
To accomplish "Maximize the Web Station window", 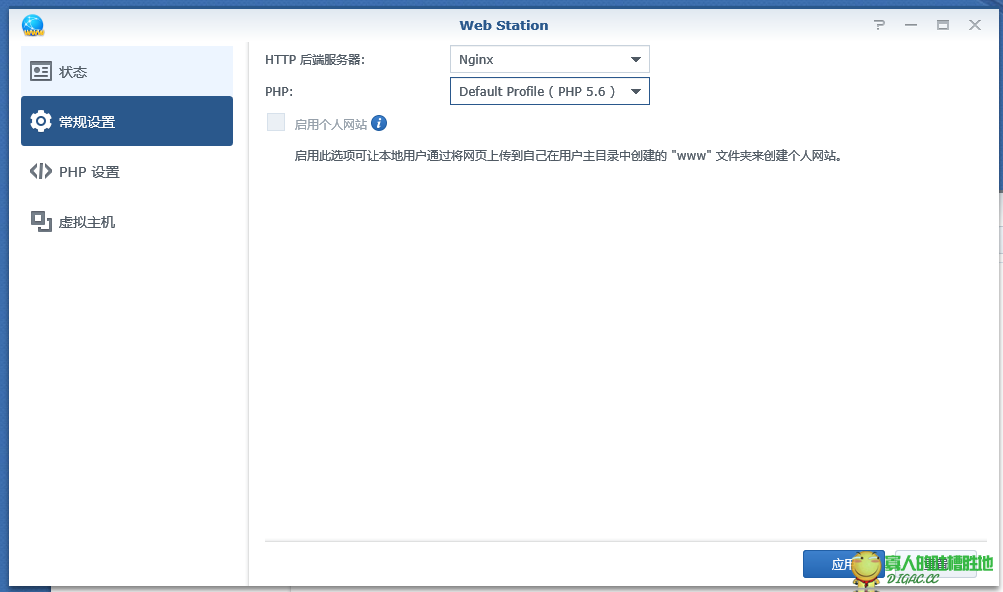I will tap(943, 25).
